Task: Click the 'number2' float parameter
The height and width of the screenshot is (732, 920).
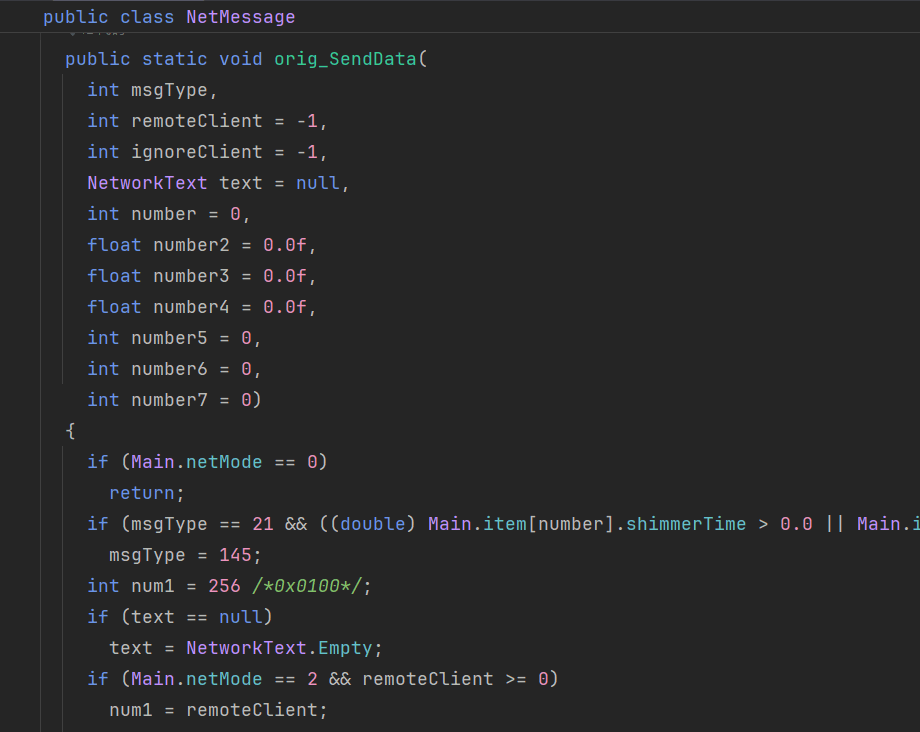Action: click(191, 245)
